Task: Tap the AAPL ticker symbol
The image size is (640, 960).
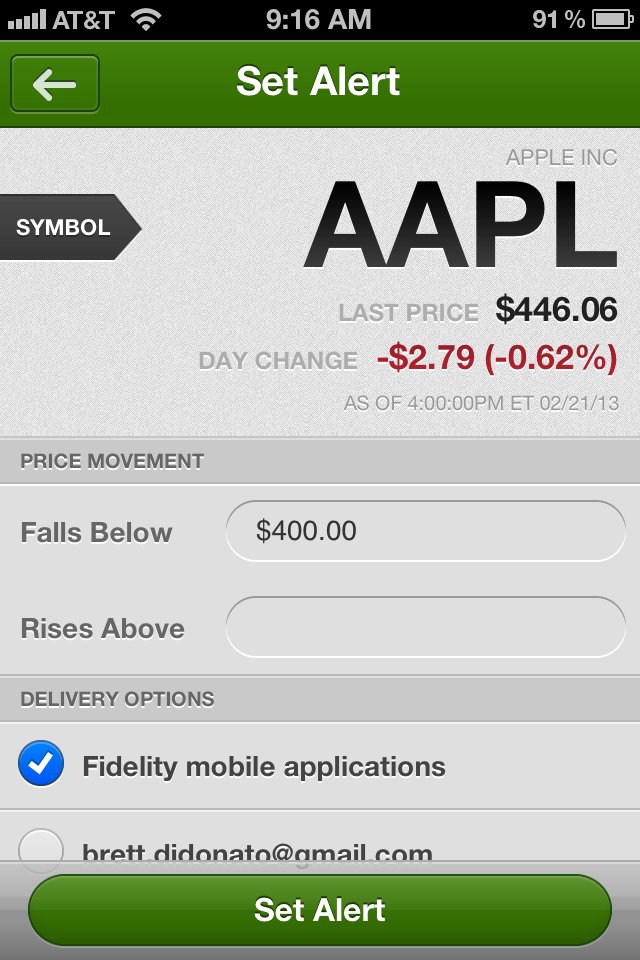Action: [x=460, y=228]
